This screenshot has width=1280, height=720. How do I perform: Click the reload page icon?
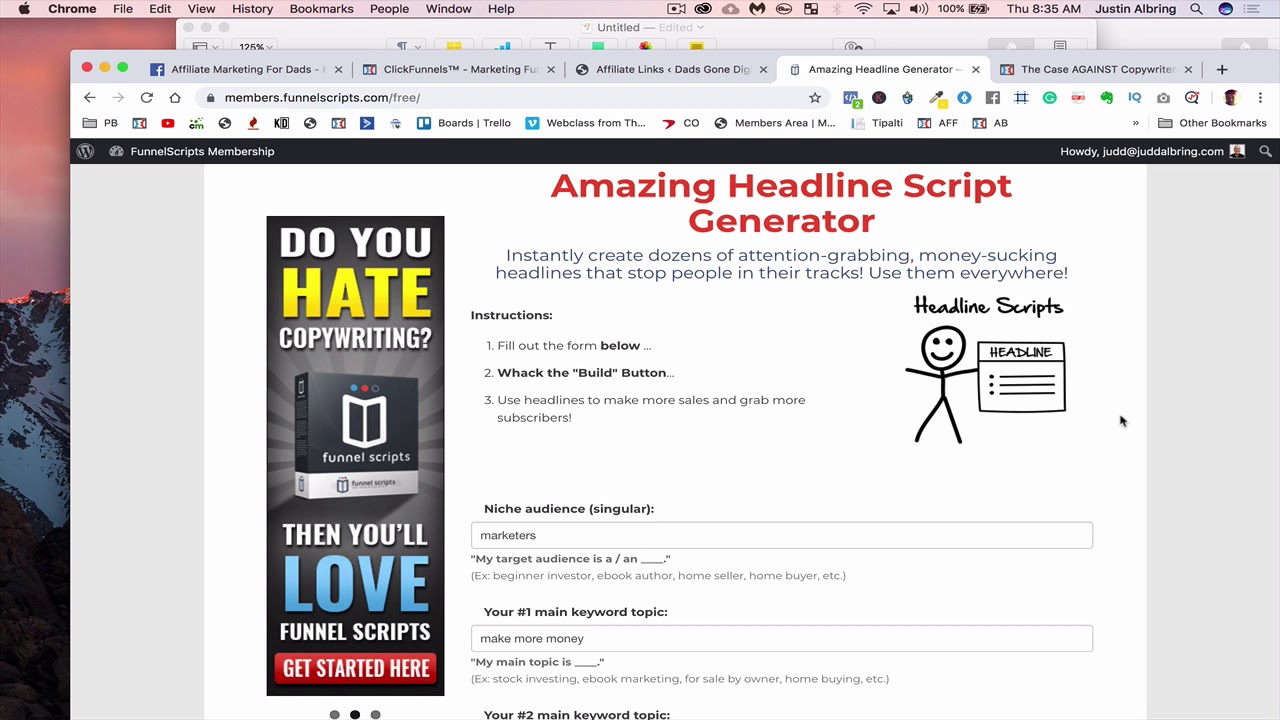pyautogui.click(x=147, y=98)
